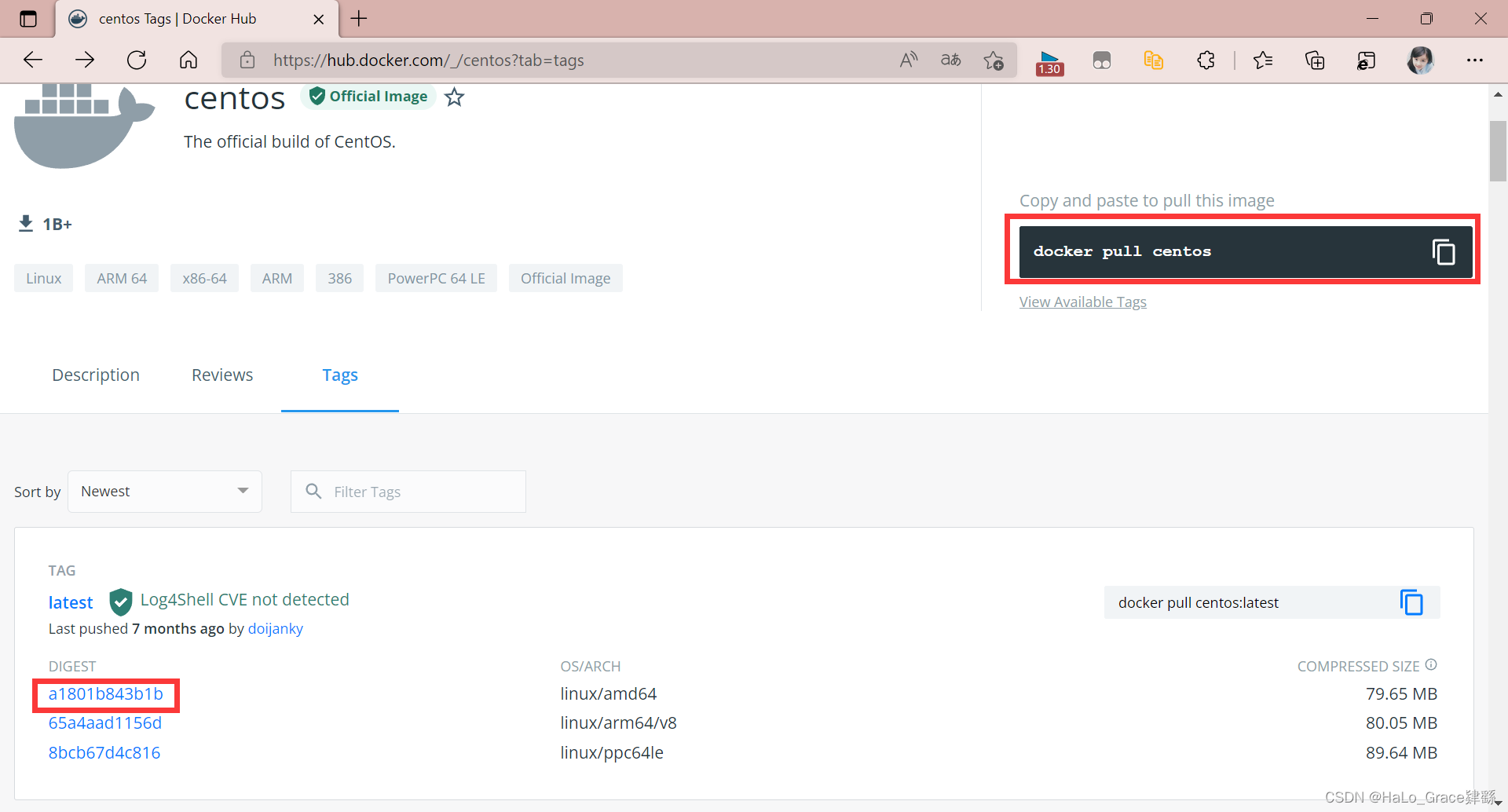This screenshot has height=812, width=1508.
Task: Click the linux/amd64 architecture text
Action: coord(609,694)
